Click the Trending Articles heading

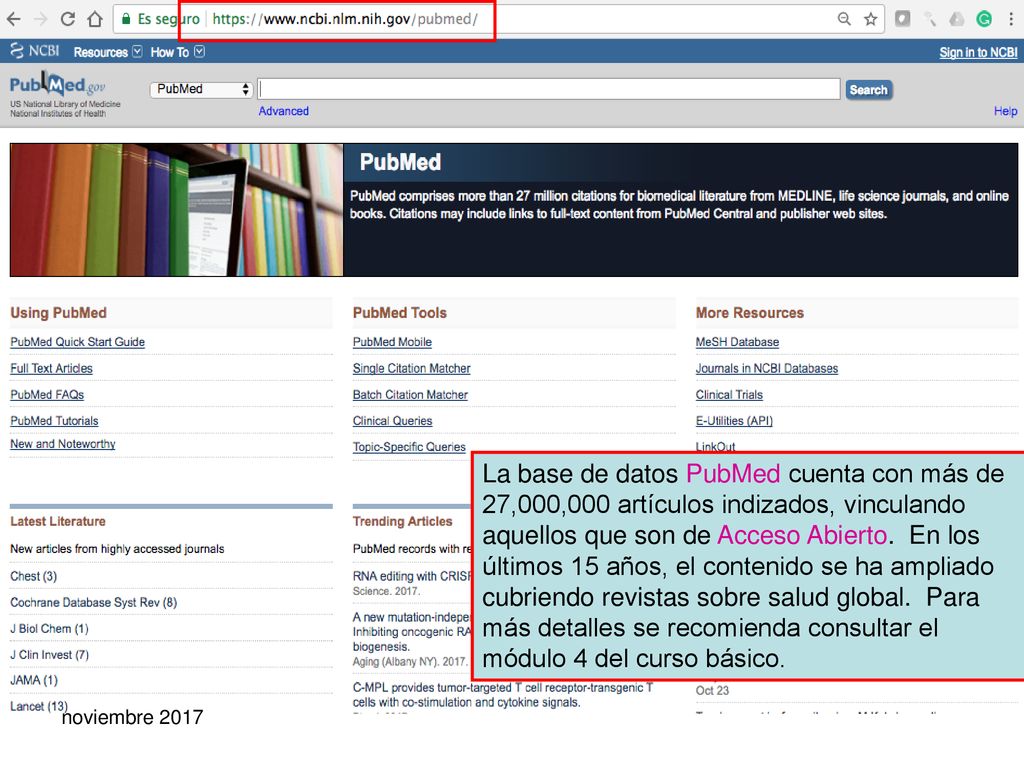(402, 521)
